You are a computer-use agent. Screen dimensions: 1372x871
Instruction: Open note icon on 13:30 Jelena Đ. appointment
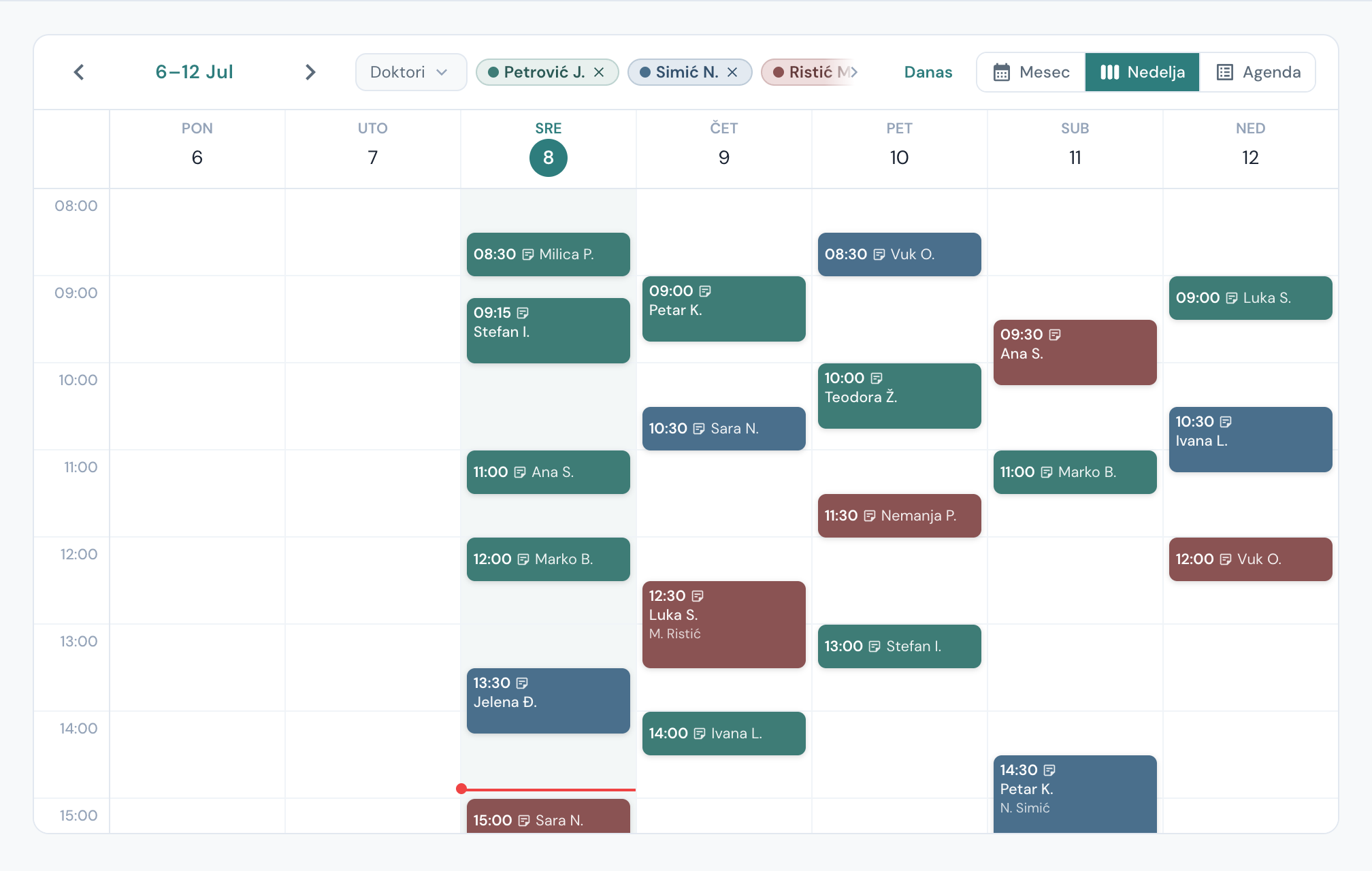point(522,683)
